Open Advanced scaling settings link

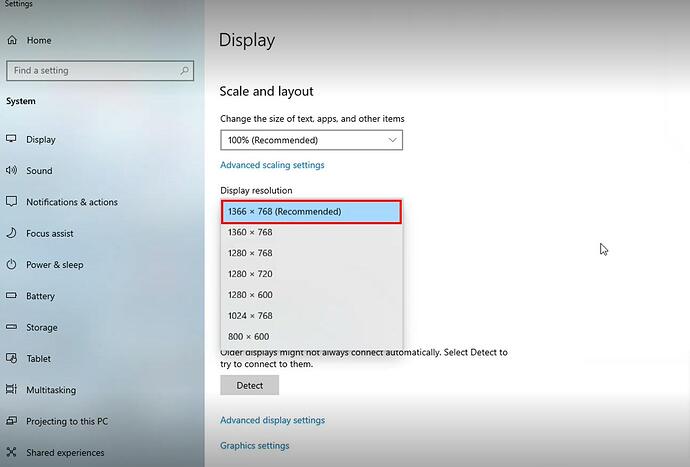point(272,165)
